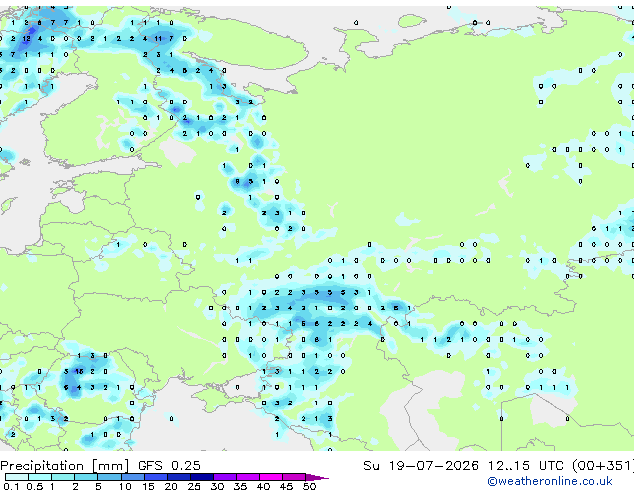Viewport: 634px width, 490px height.
Task: Select the 30–35 mm purple legend box
Action: [225, 477]
